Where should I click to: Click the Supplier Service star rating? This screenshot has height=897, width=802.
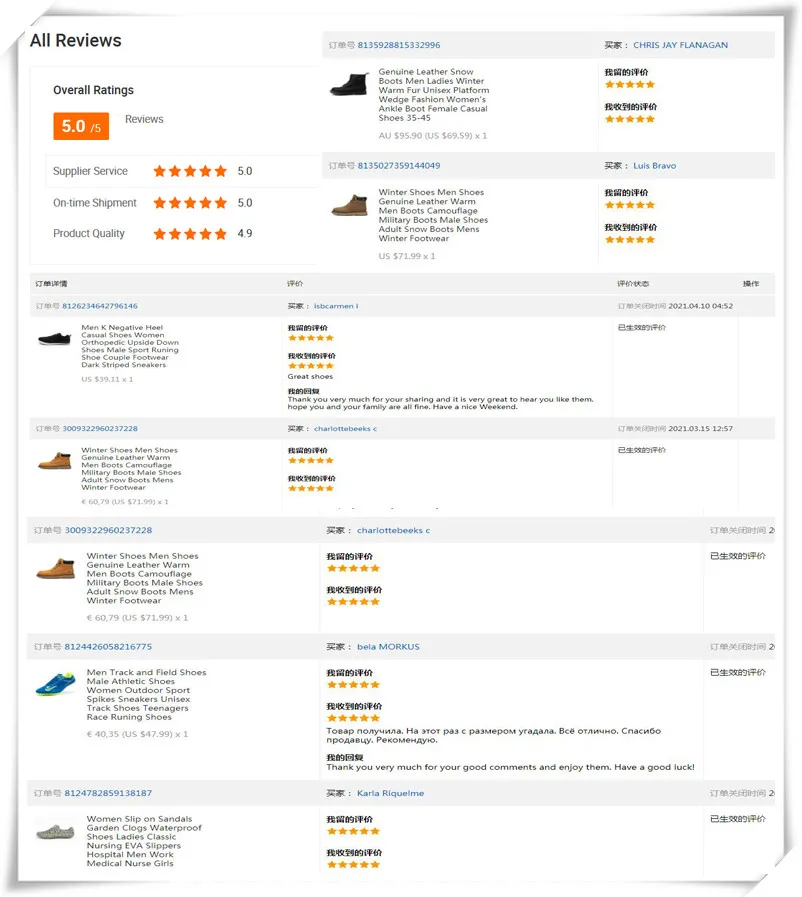click(x=190, y=171)
